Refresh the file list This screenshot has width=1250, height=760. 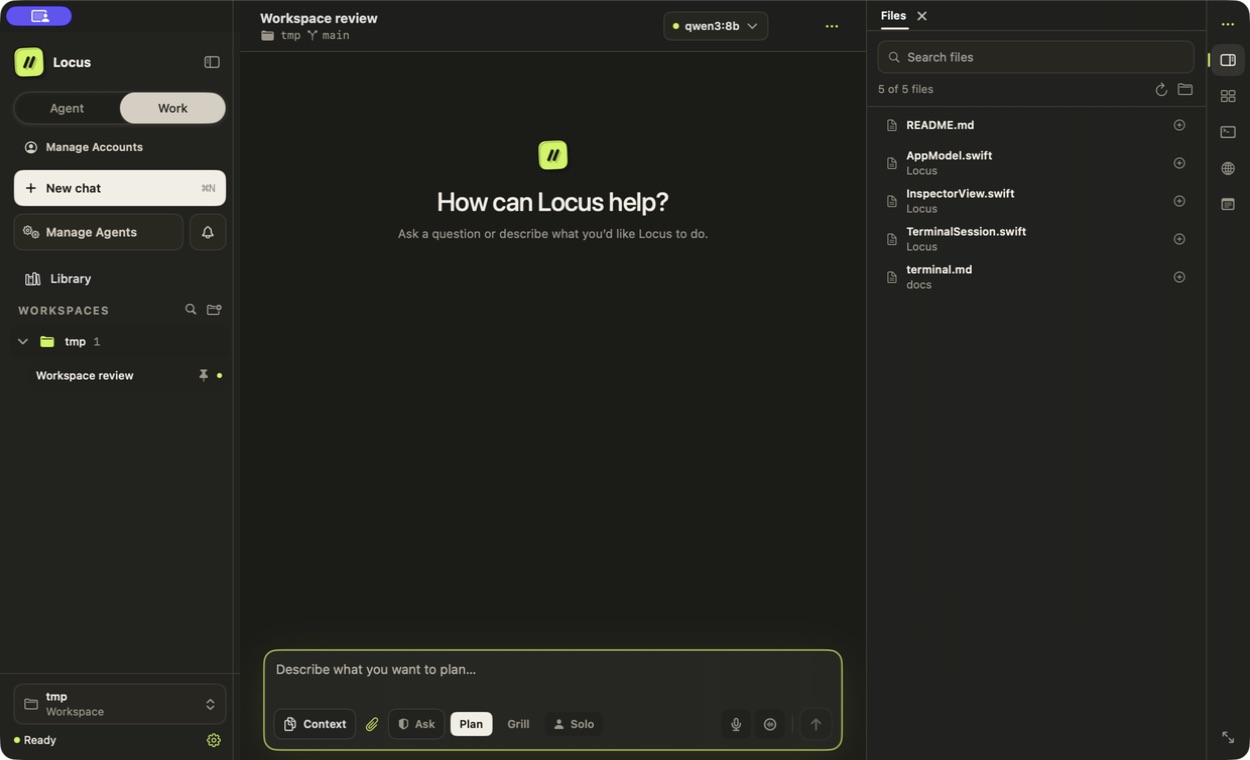click(1161, 89)
